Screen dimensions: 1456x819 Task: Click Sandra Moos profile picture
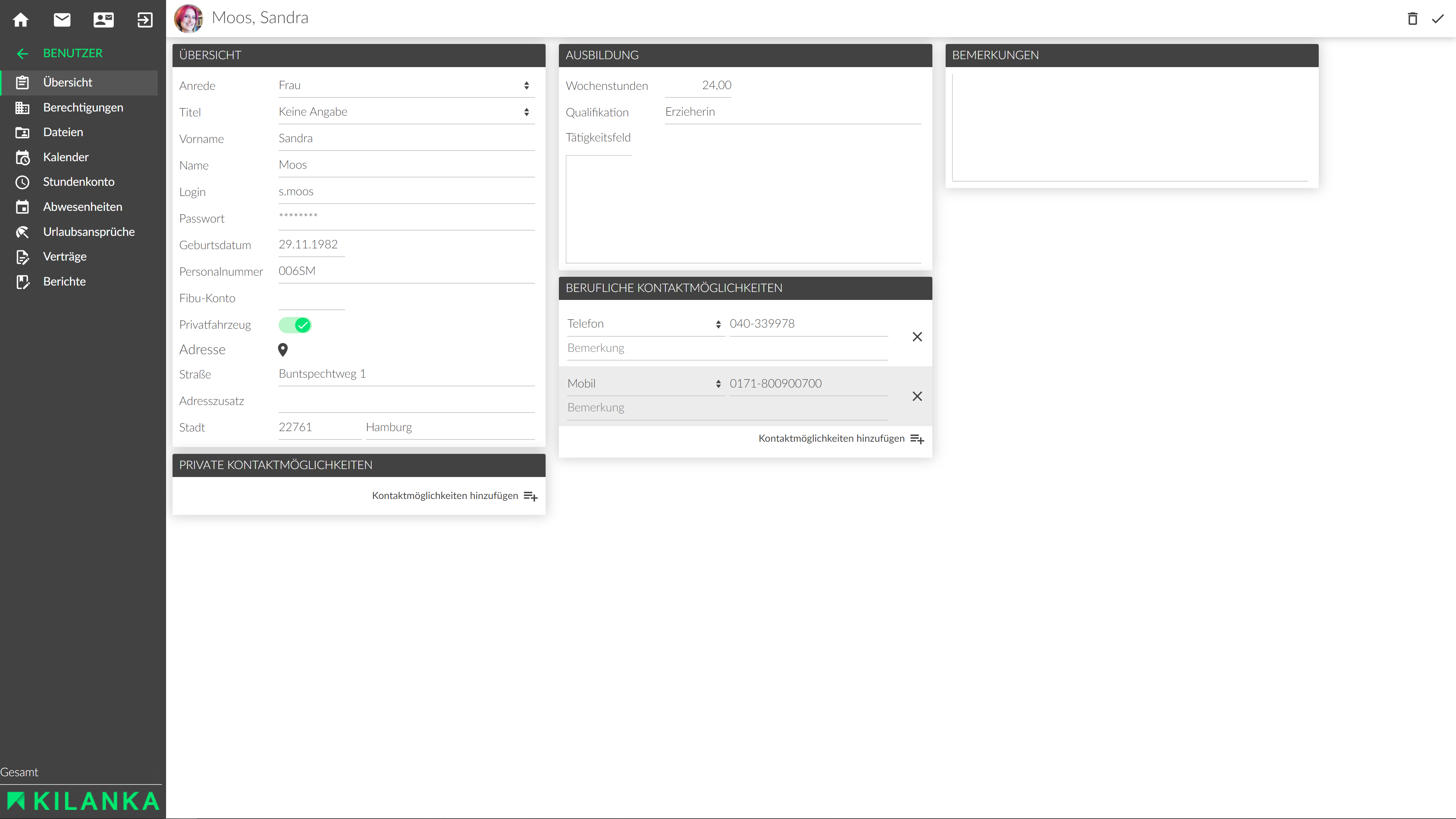point(188,18)
